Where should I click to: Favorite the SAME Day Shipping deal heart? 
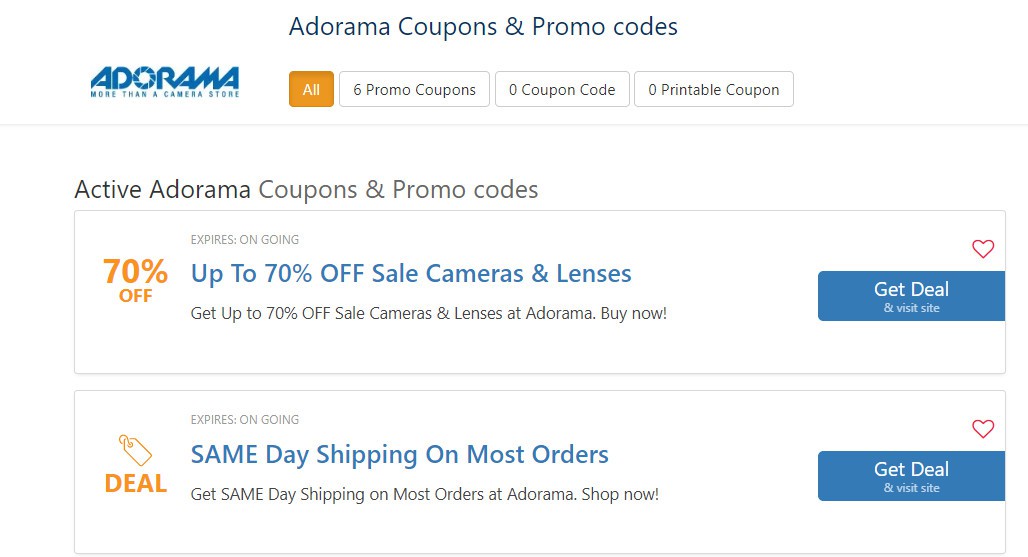[983, 429]
